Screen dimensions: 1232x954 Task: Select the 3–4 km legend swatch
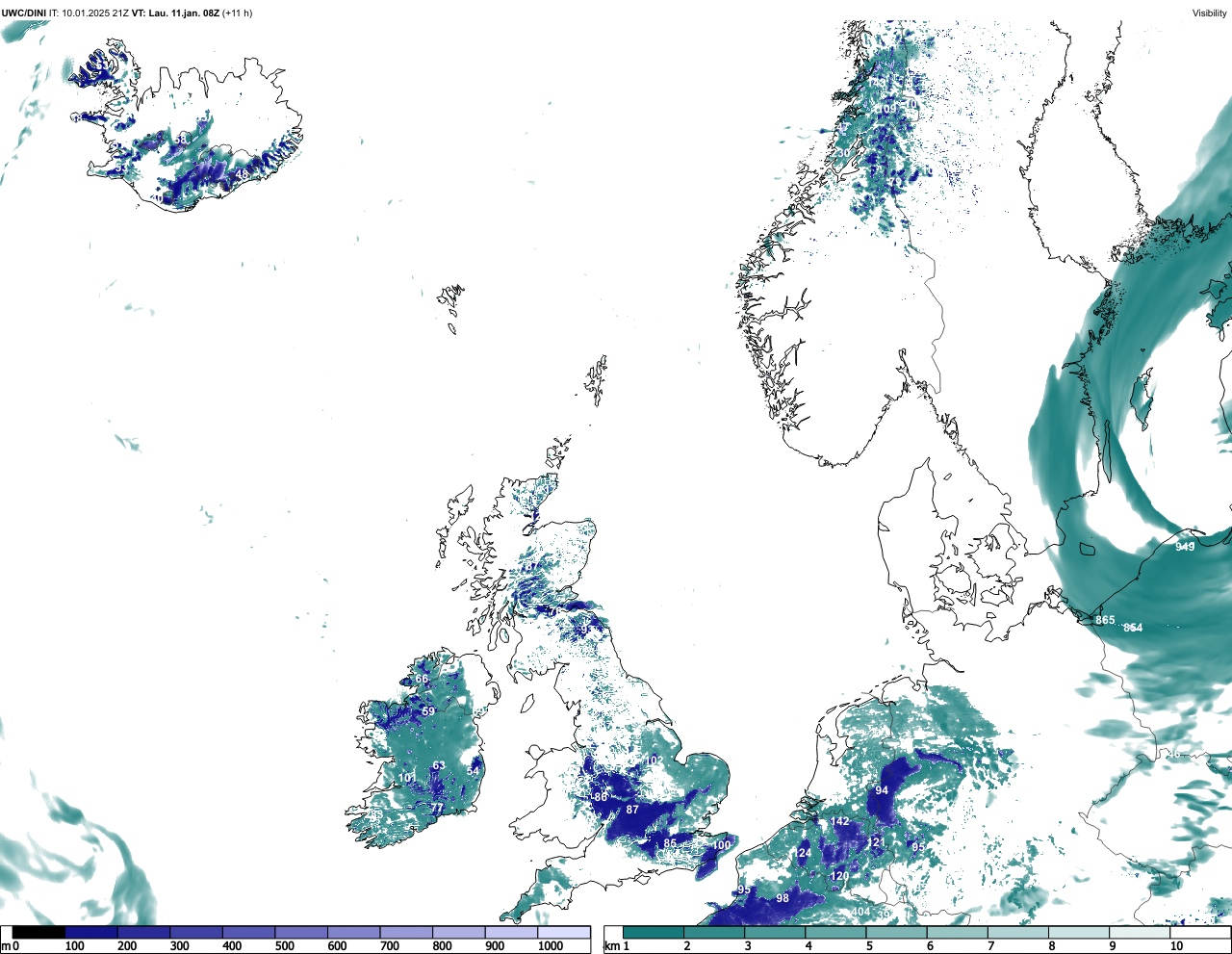pyautogui.click(x=775, y=932)
